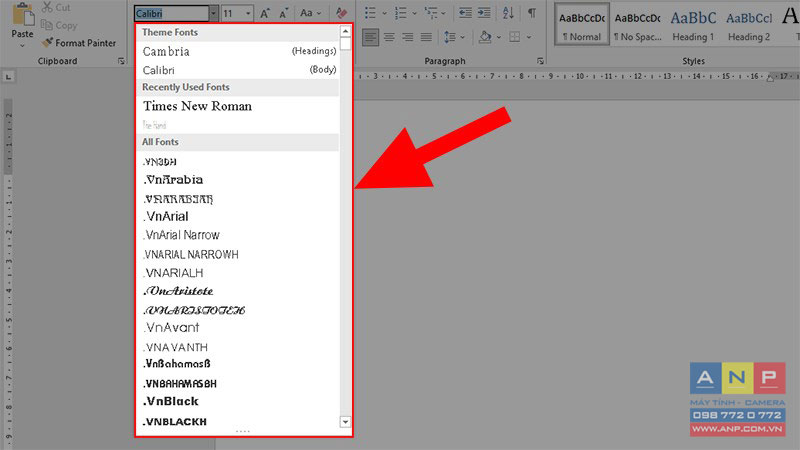
Task: Apply borders grid icon
Action: (515, 37)
